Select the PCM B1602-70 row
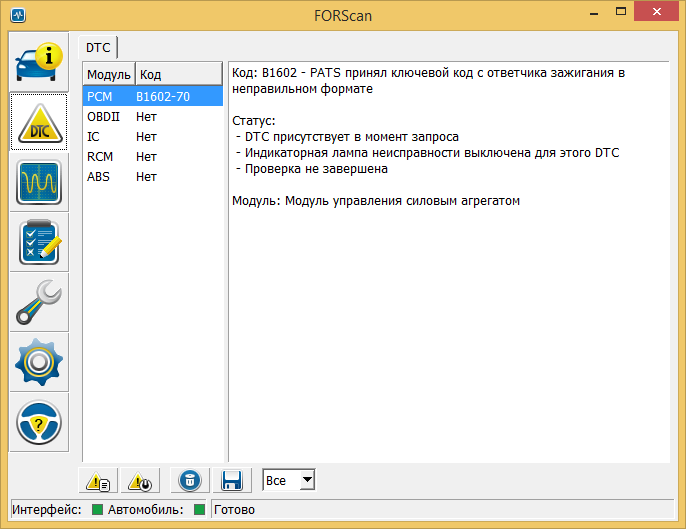This screenshot has width=686, height=529. 153,96
